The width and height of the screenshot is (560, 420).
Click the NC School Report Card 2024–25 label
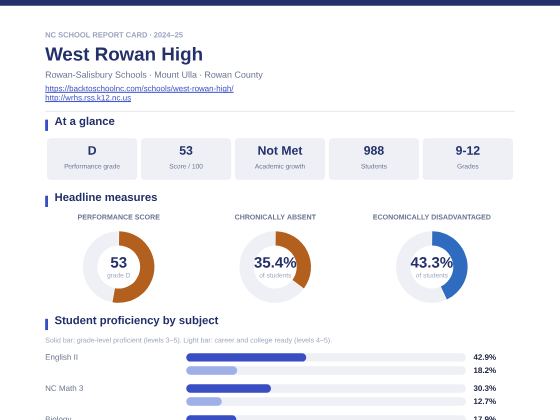114,35
